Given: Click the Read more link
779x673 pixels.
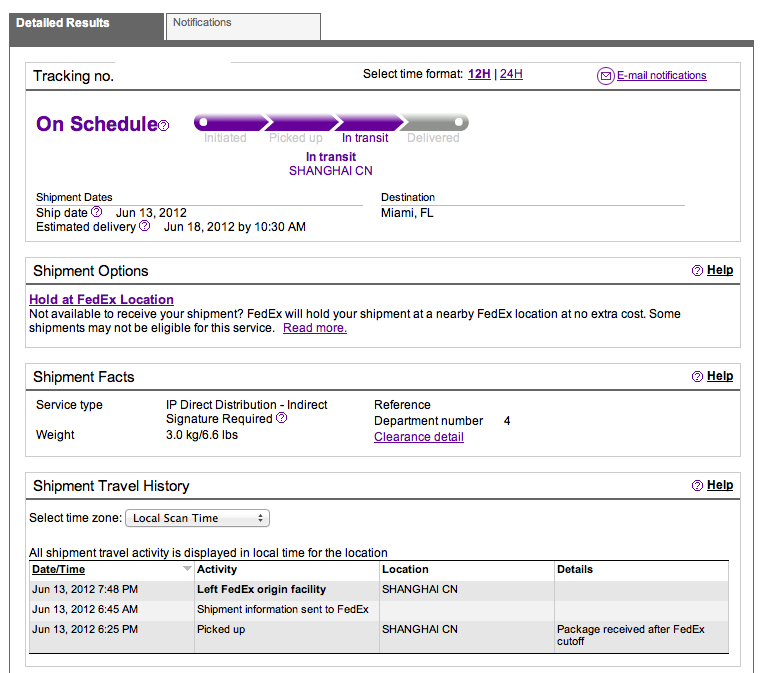Looking at the screenshot, I should 314,328.
